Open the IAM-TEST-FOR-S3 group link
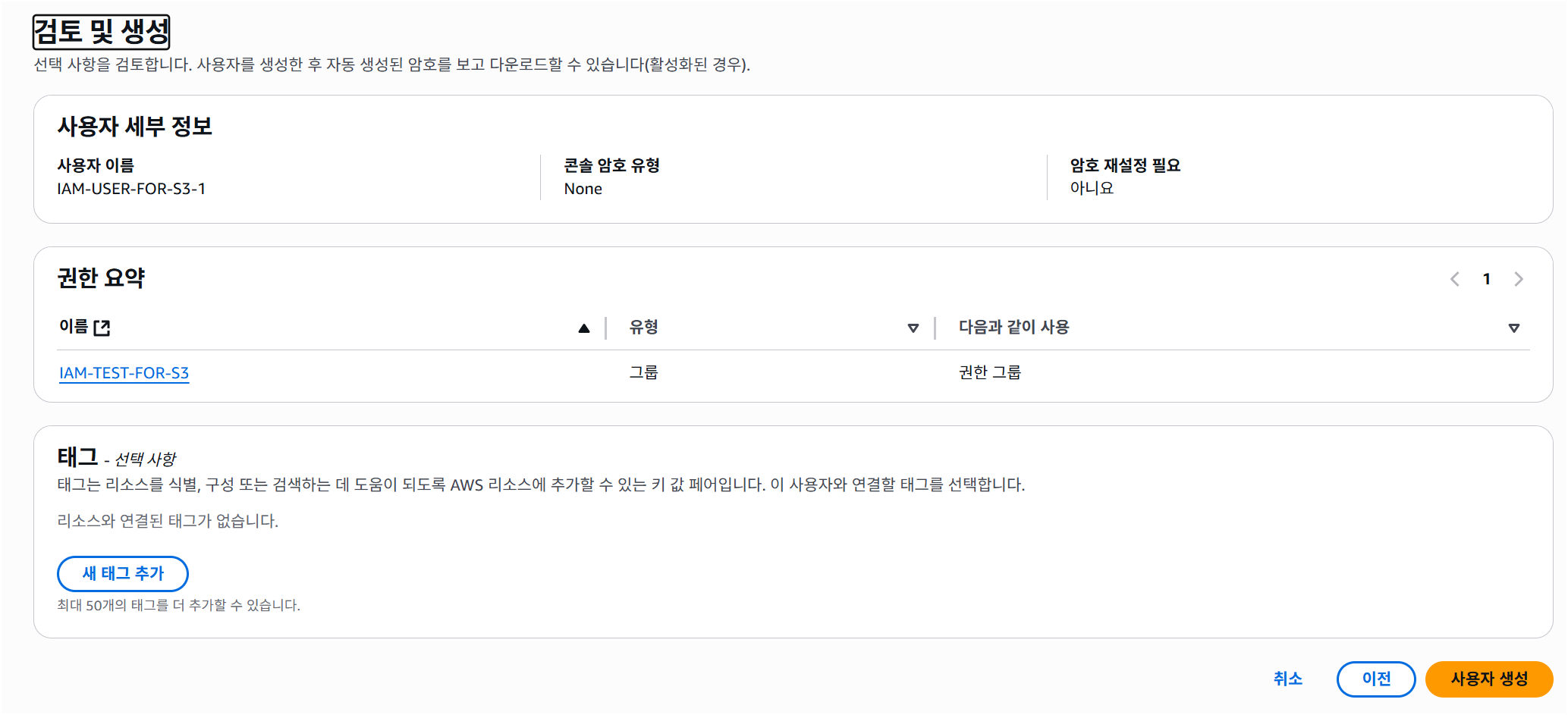The height and width of the screenshot is (715, 1568). (x=124, y=373)
